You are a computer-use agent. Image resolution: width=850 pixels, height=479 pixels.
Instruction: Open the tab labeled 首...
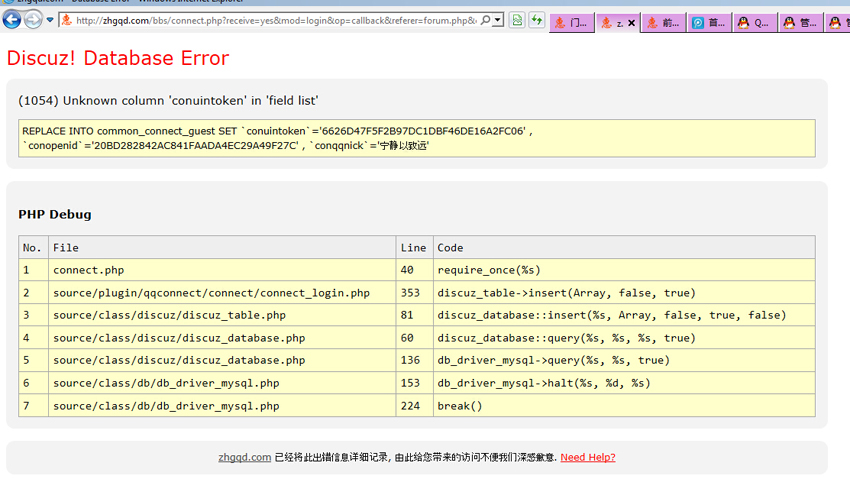pyautogui.click(x=710, y=23)
